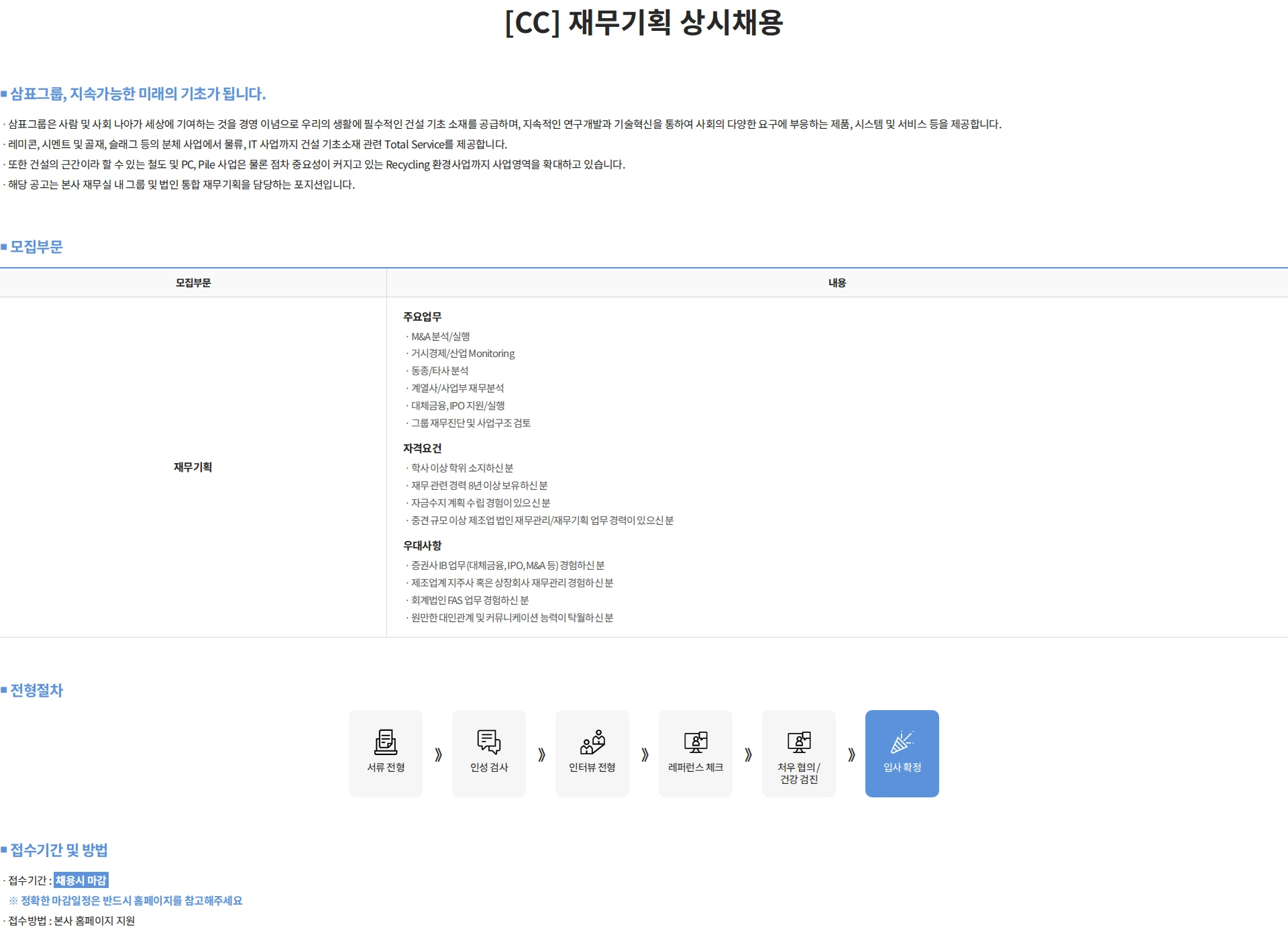Click the 주요업무 subheading
Image resolution: width=1288 pixels, height=943 pixels.
pos(423,316)
